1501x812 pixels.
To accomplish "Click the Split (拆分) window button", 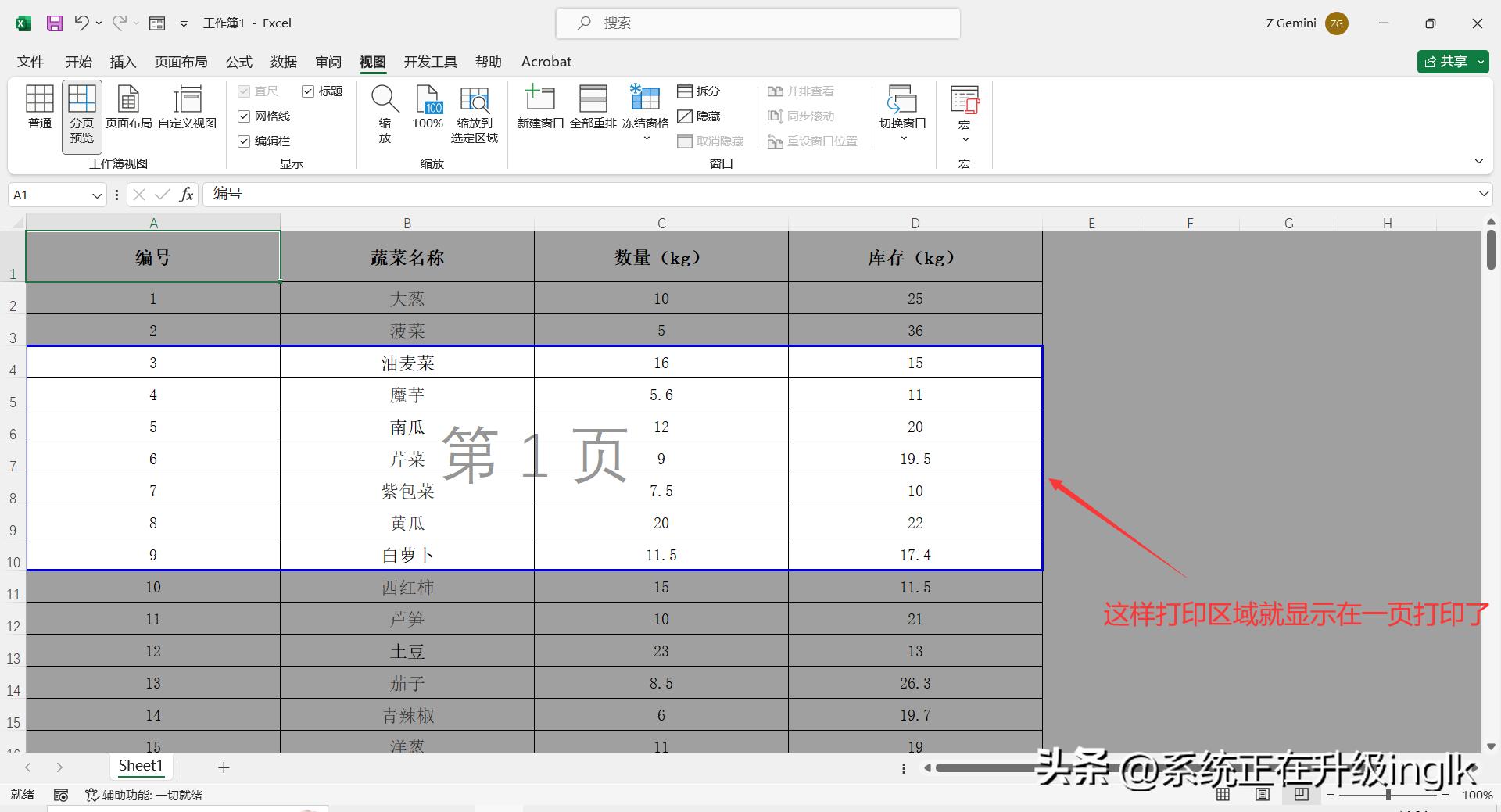I will point(699,91).
